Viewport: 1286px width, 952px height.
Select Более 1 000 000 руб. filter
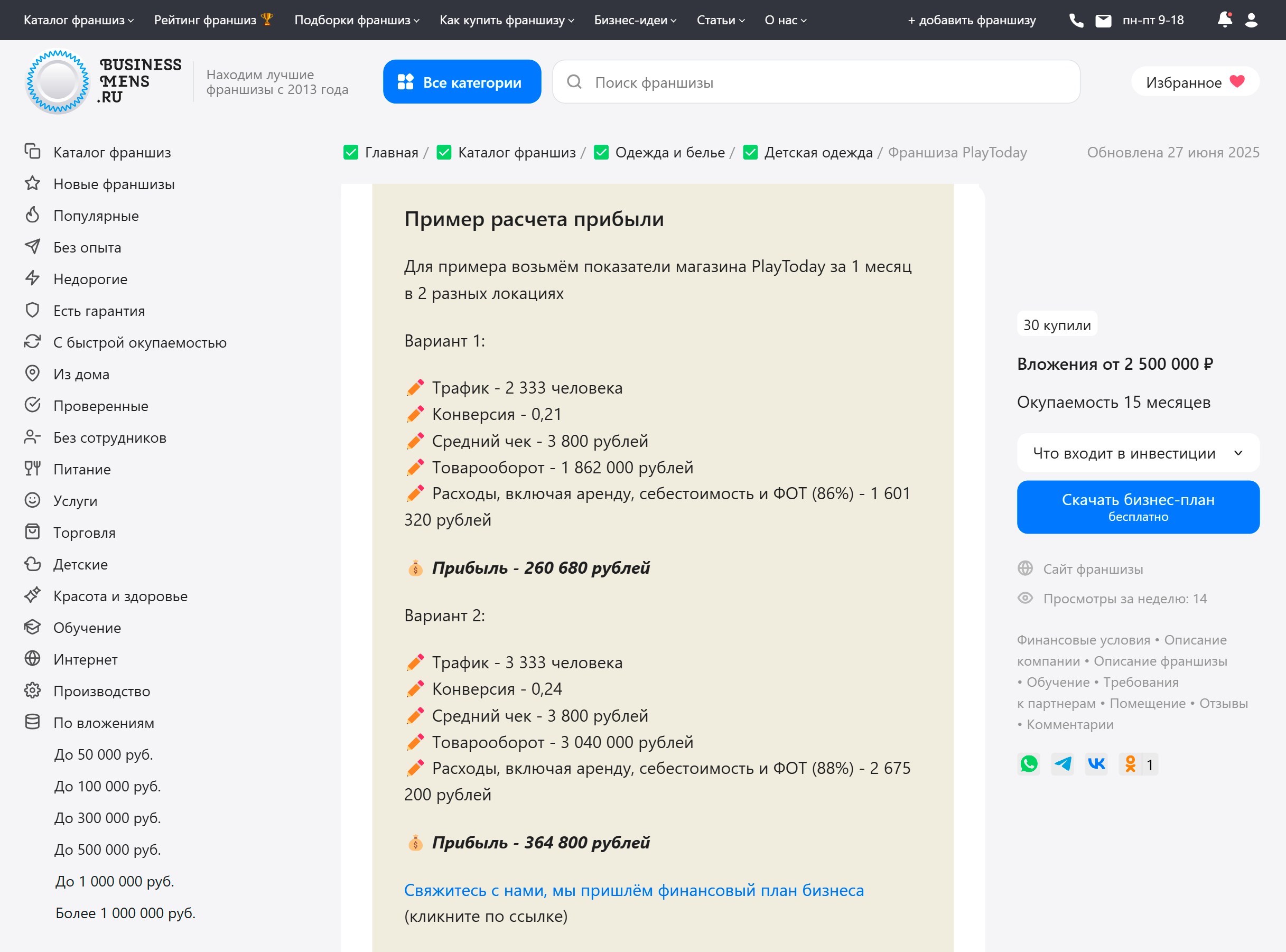click(126, 913)
